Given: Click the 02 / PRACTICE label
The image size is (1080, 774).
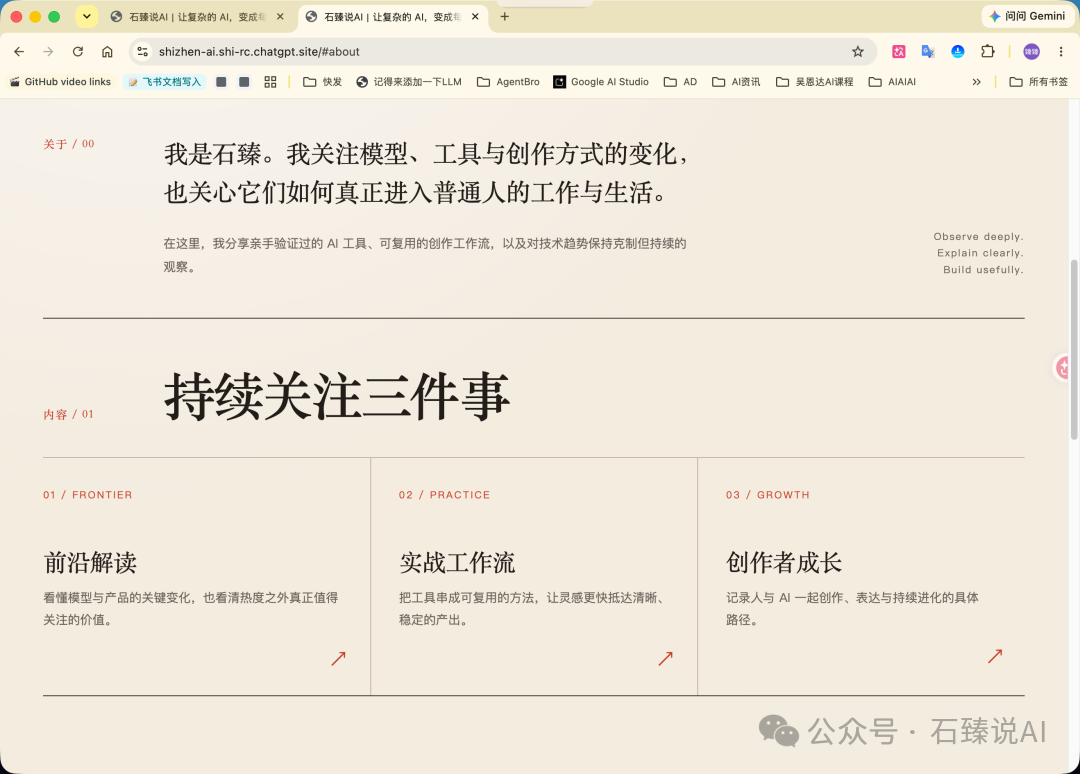Looking at the screenshot, I should click(x=444, y=495).
